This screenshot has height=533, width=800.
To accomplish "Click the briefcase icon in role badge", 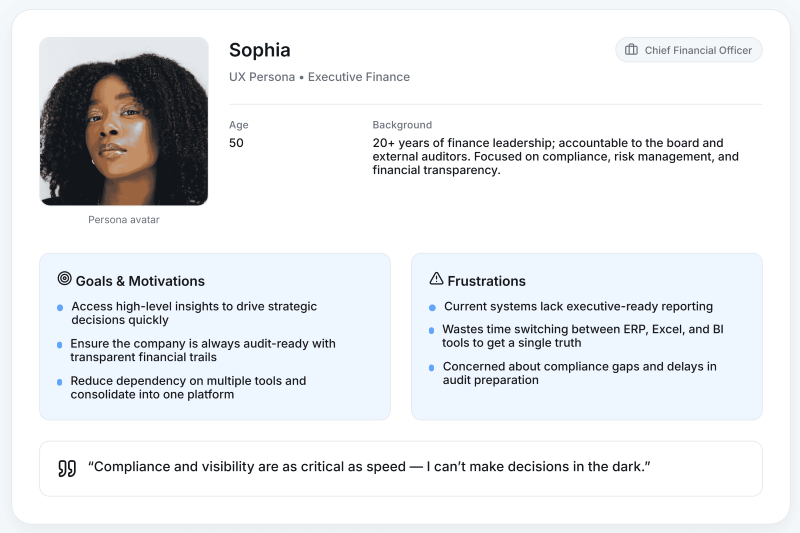I will click(x=631, y=50).
